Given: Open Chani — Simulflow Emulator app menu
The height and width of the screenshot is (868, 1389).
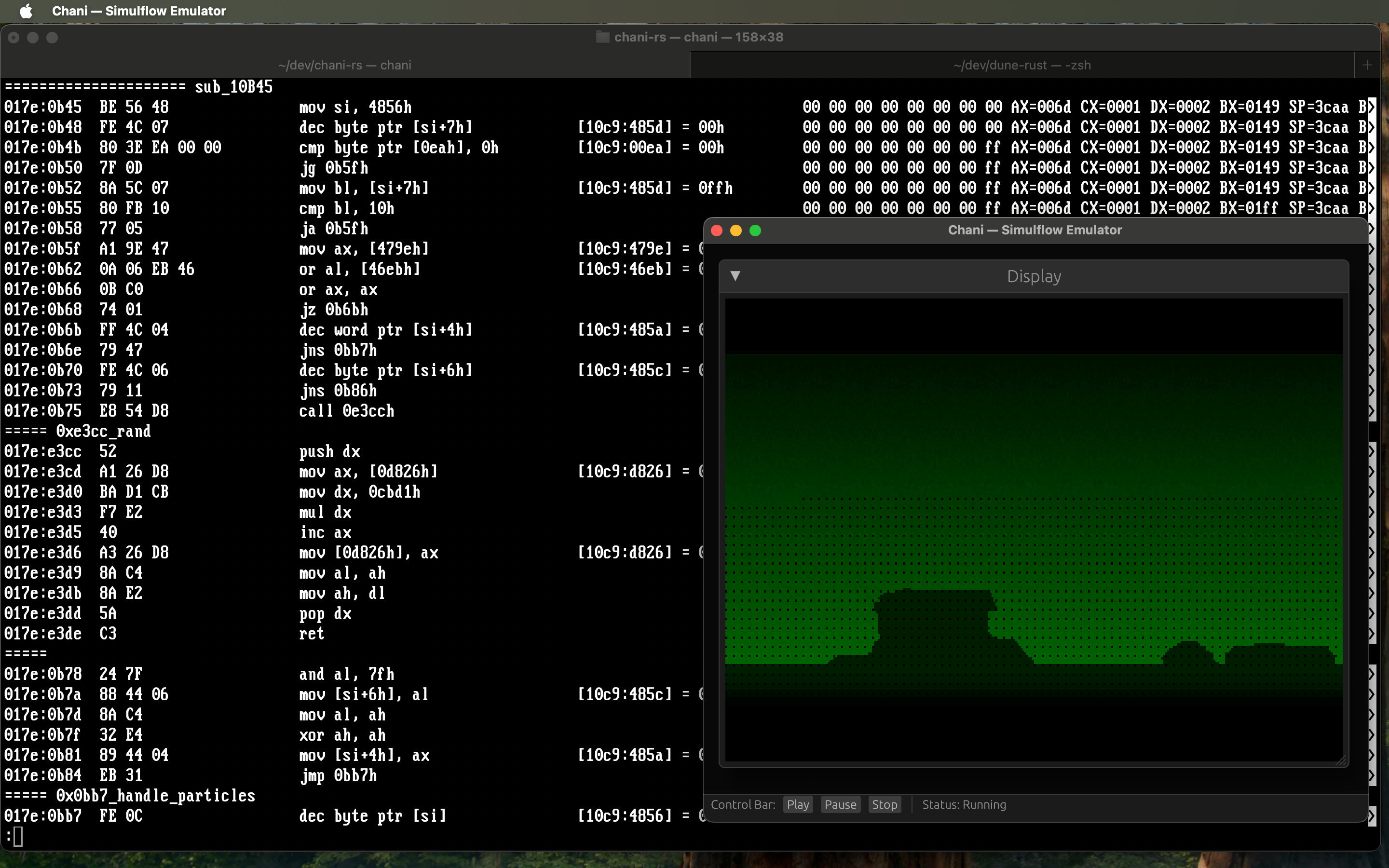Looking at the screenshot, I should [x=138, y=11].
